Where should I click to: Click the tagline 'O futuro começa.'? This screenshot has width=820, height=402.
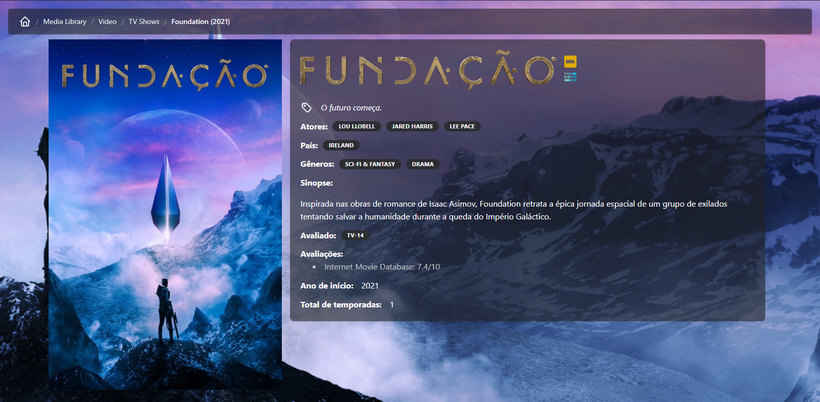click(x=351, y=108)
